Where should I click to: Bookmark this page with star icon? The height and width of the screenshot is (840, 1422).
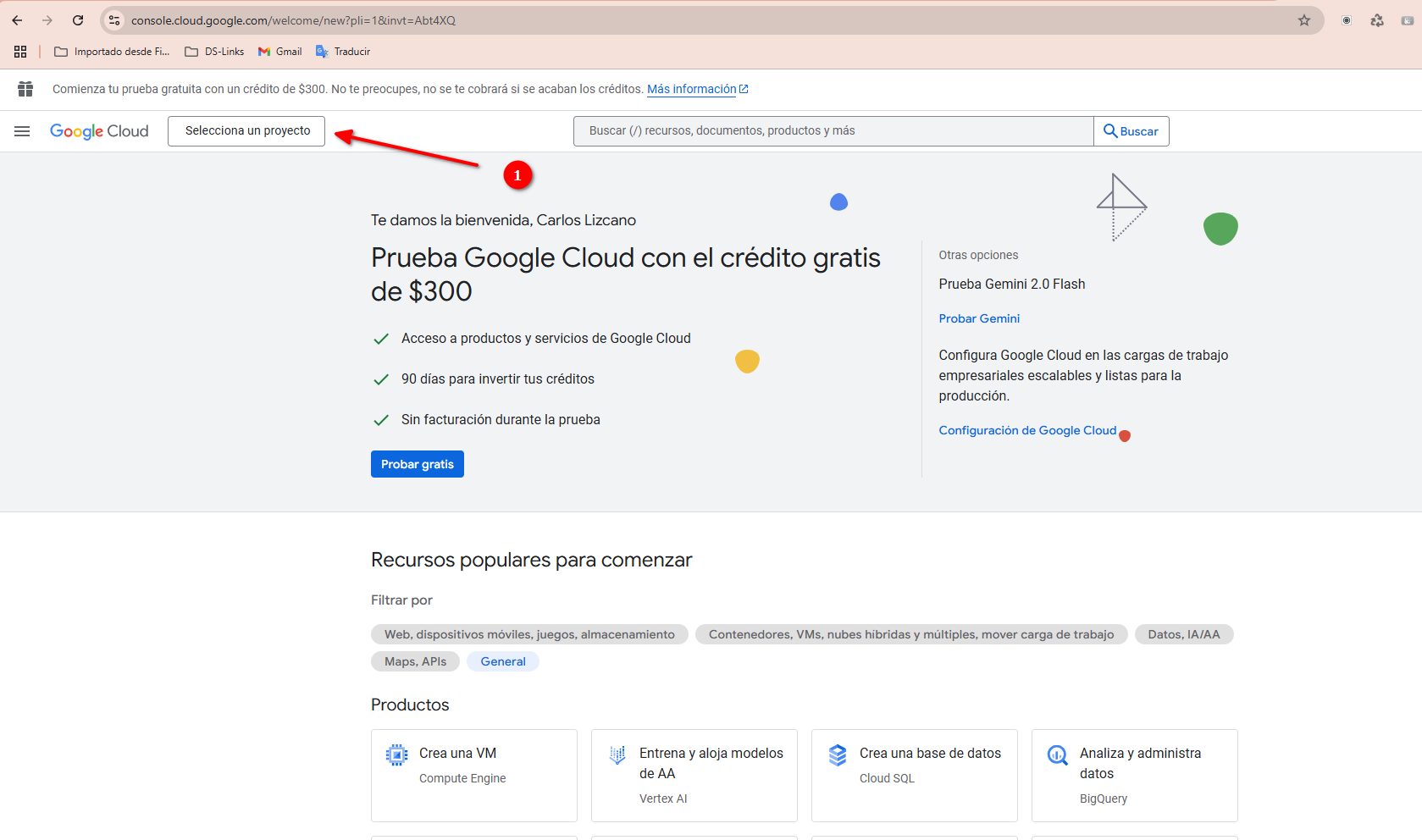[x=1304, y=20]
